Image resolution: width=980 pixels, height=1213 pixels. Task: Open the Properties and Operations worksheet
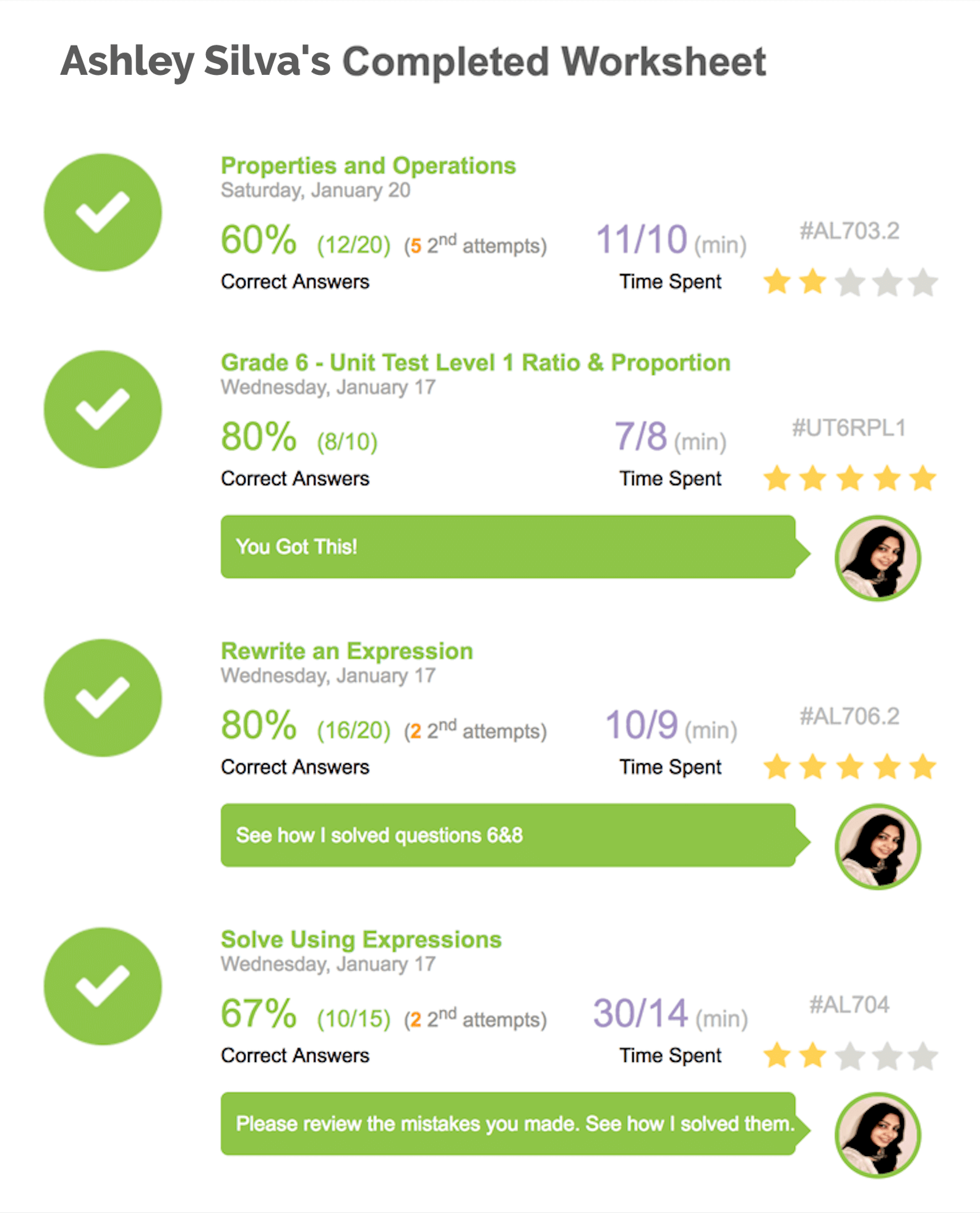[x=368, y=166]
